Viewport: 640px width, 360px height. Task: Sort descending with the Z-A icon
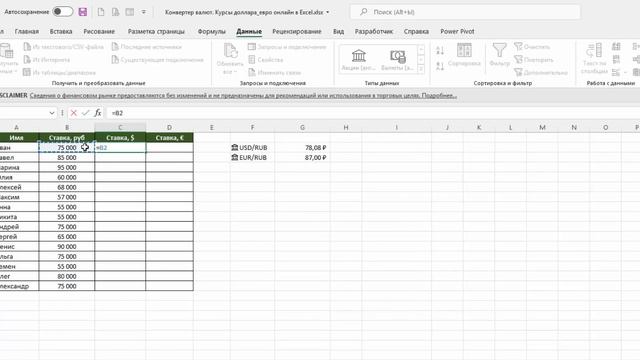click(x=440, y=66)
